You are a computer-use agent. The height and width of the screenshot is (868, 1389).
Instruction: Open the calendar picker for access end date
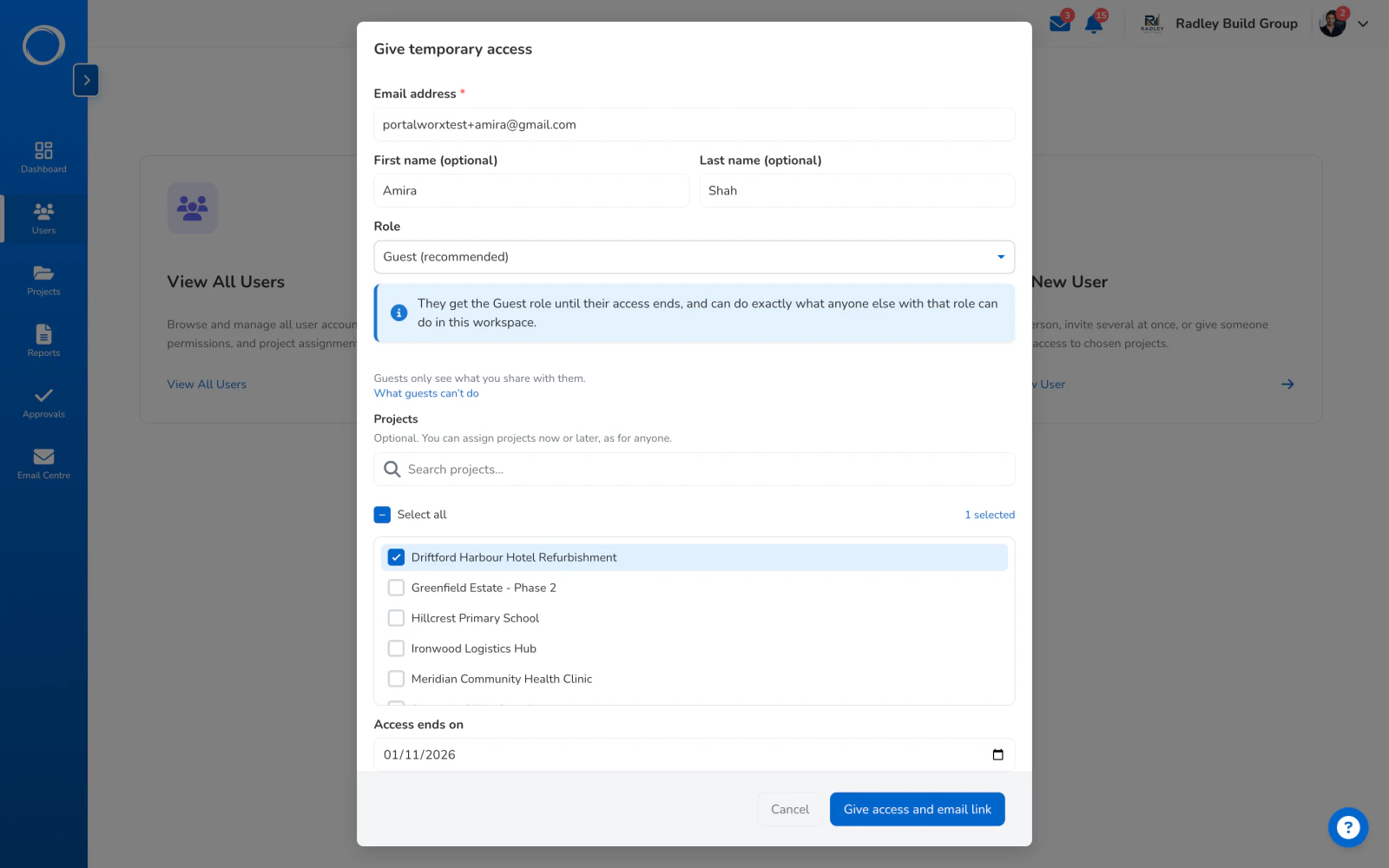(997, 754)
